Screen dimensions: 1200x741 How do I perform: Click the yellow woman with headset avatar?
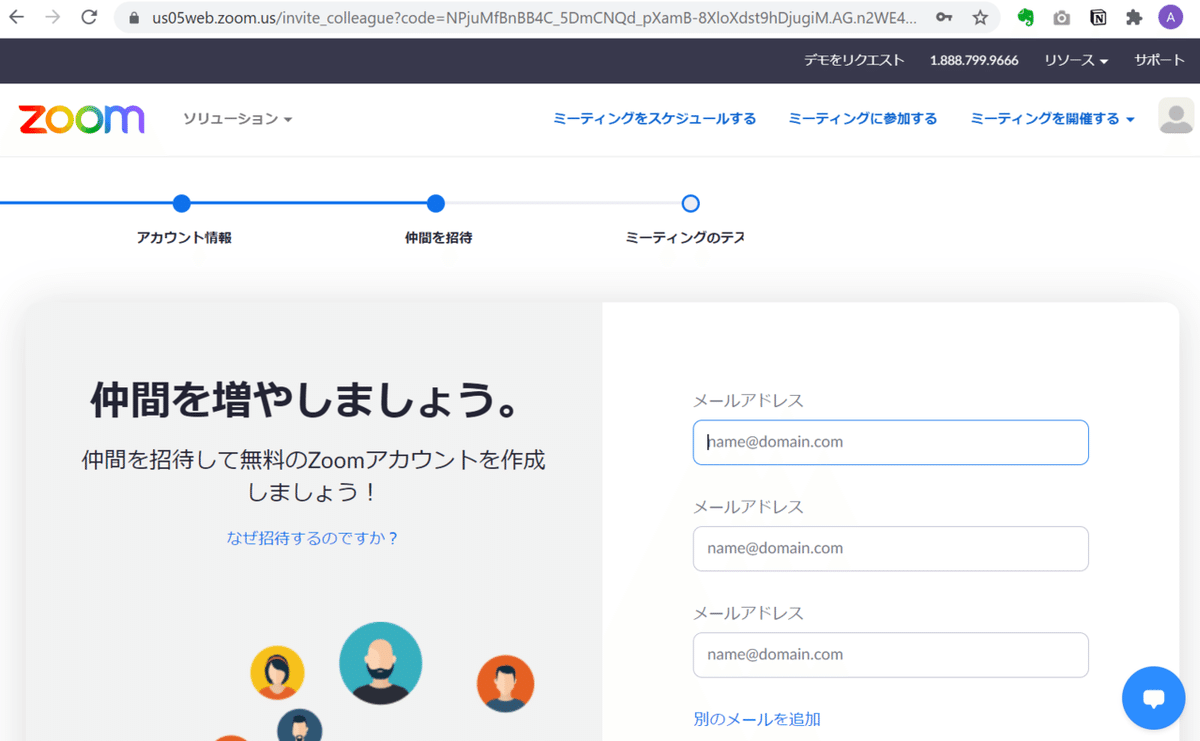(277, 672)
